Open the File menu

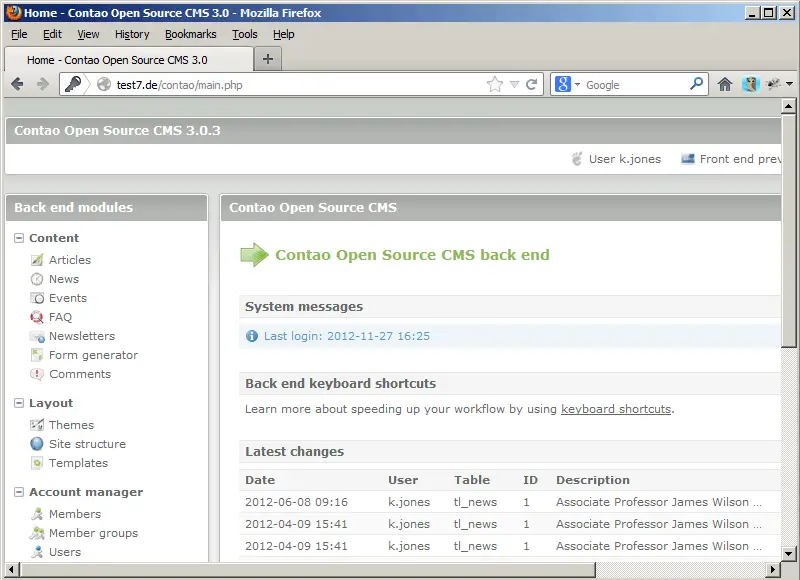(19, 34)
